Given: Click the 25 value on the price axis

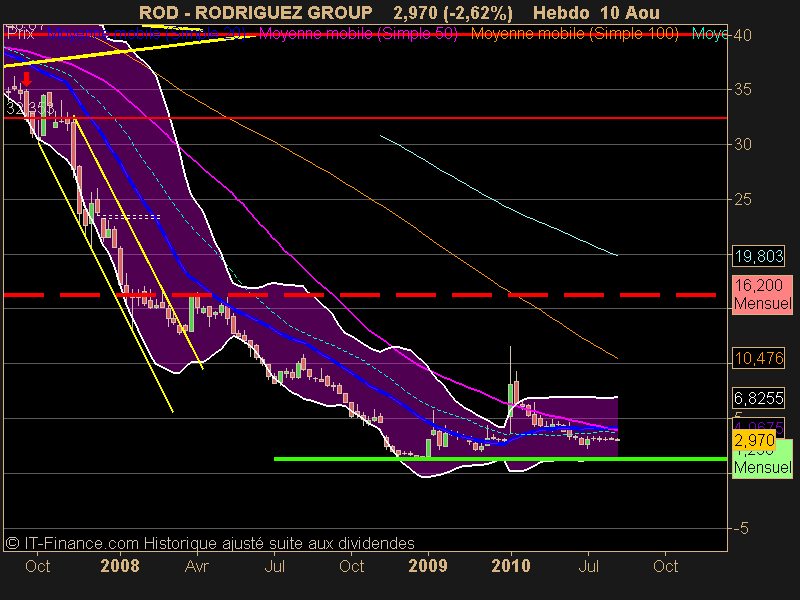Looking at the screenshot, I should (742, 199).
